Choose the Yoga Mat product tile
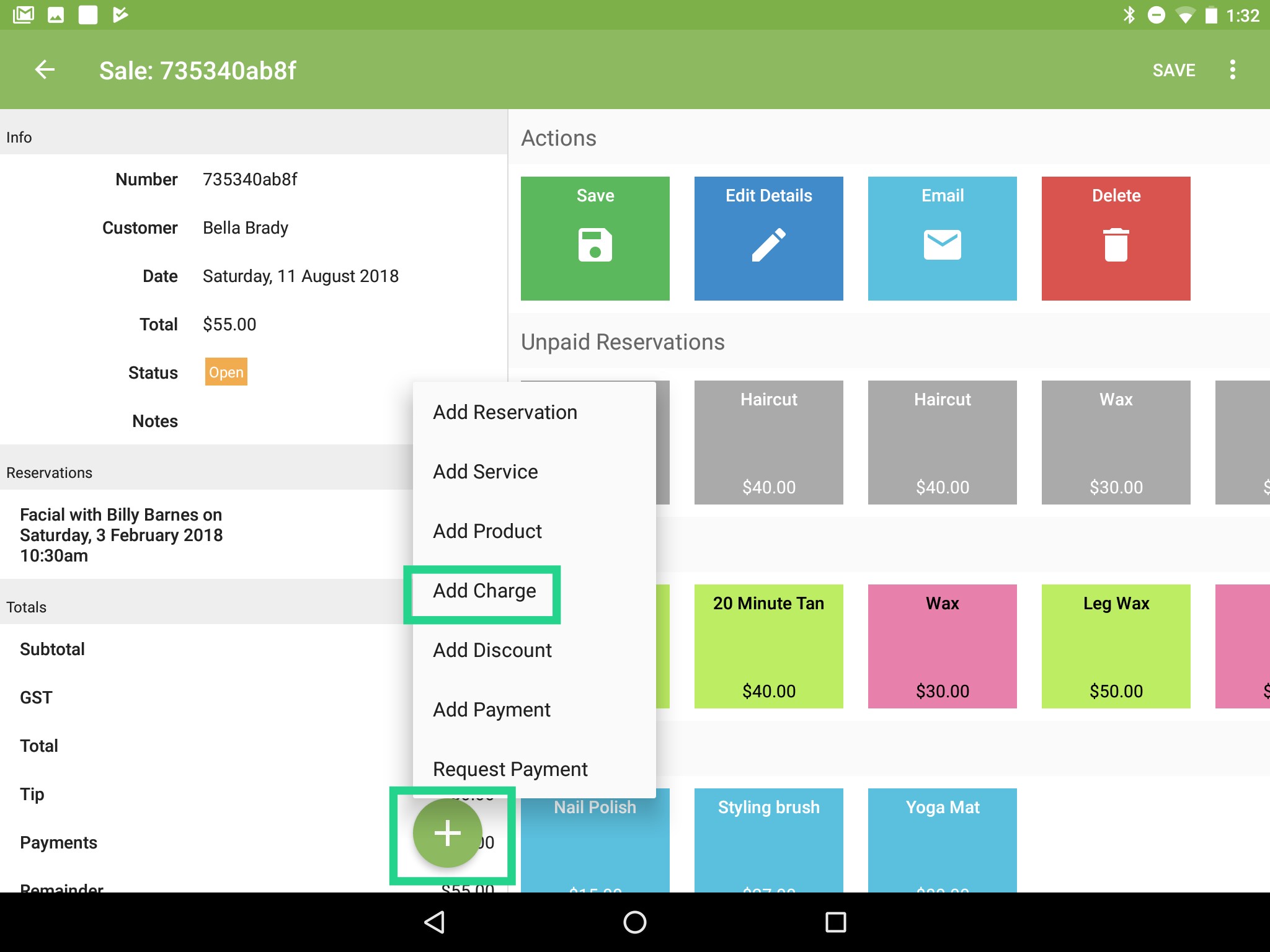This screenshot has width=1270, height=952. [943, 840]
